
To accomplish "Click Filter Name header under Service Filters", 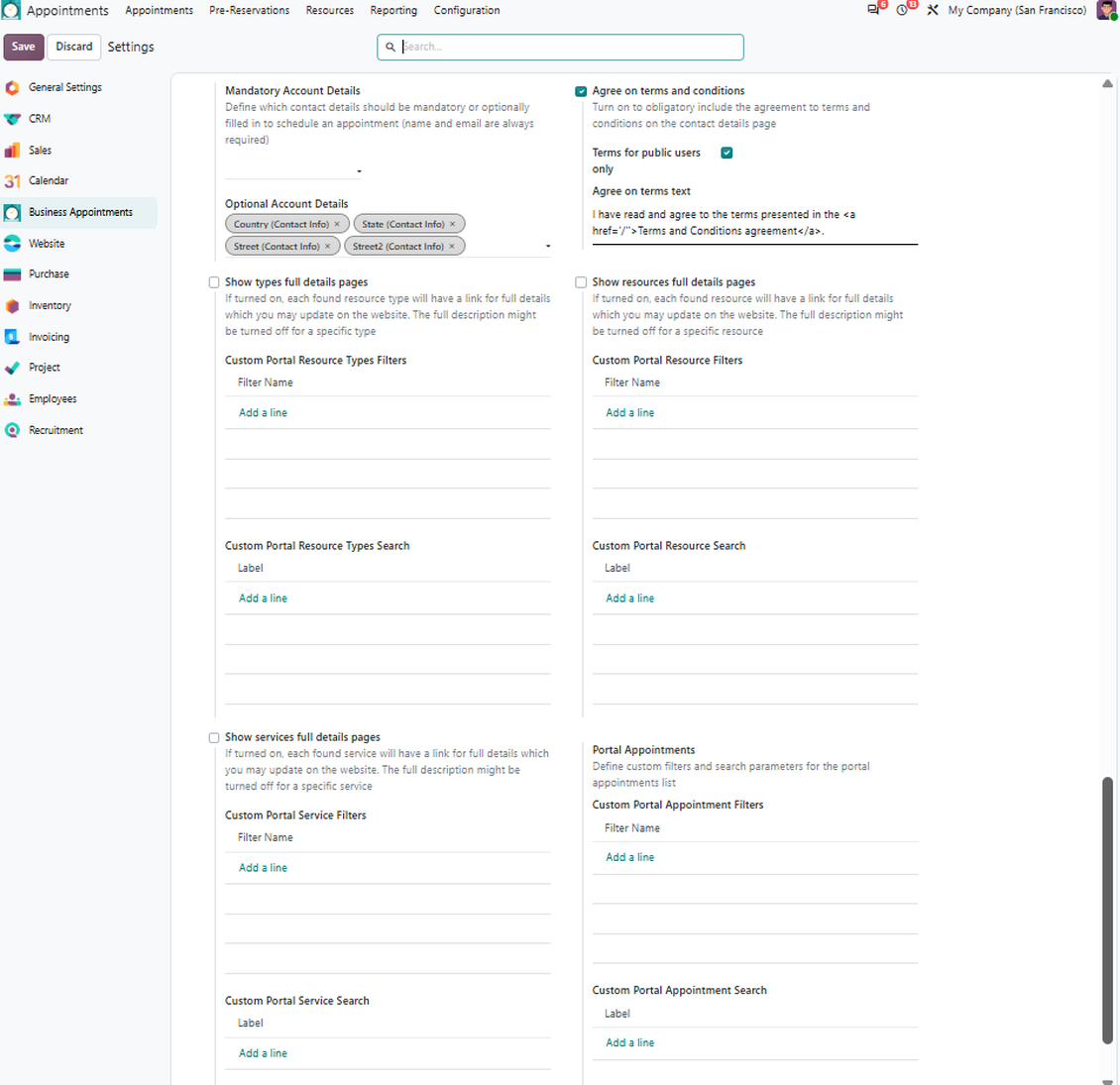I will [265, 838].
